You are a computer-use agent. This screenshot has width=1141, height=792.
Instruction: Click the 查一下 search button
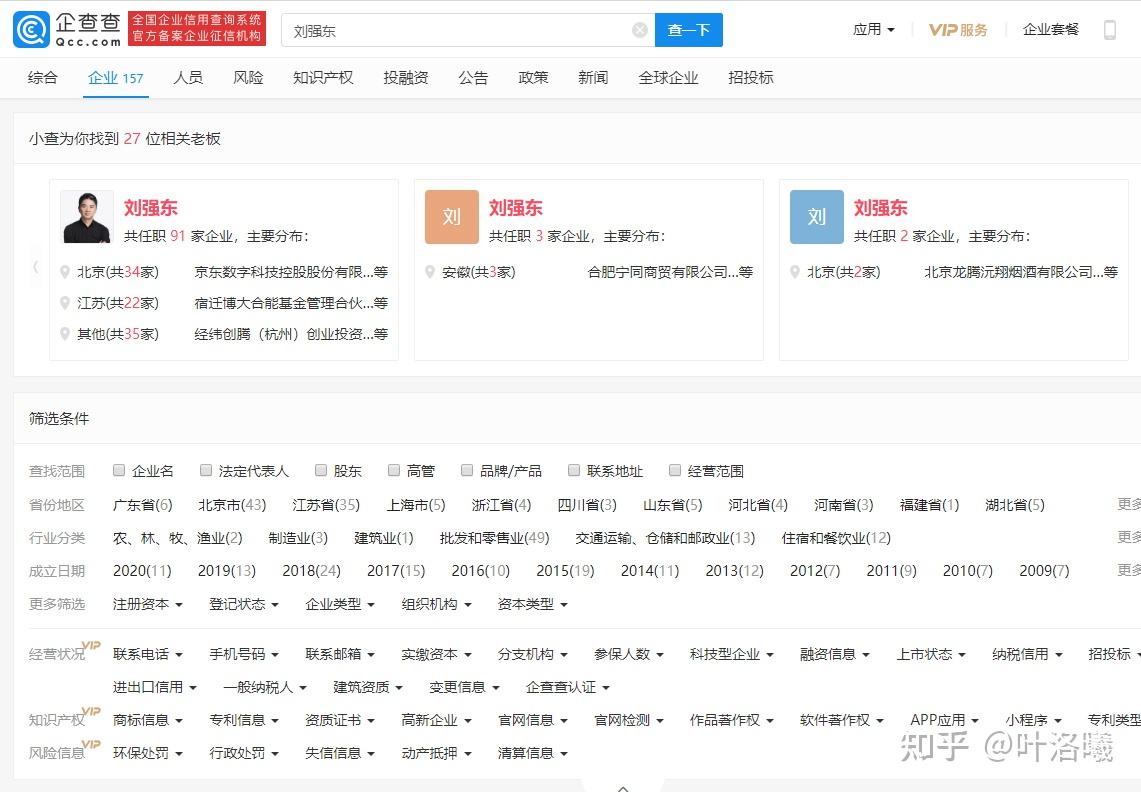(x=688, y=30)
